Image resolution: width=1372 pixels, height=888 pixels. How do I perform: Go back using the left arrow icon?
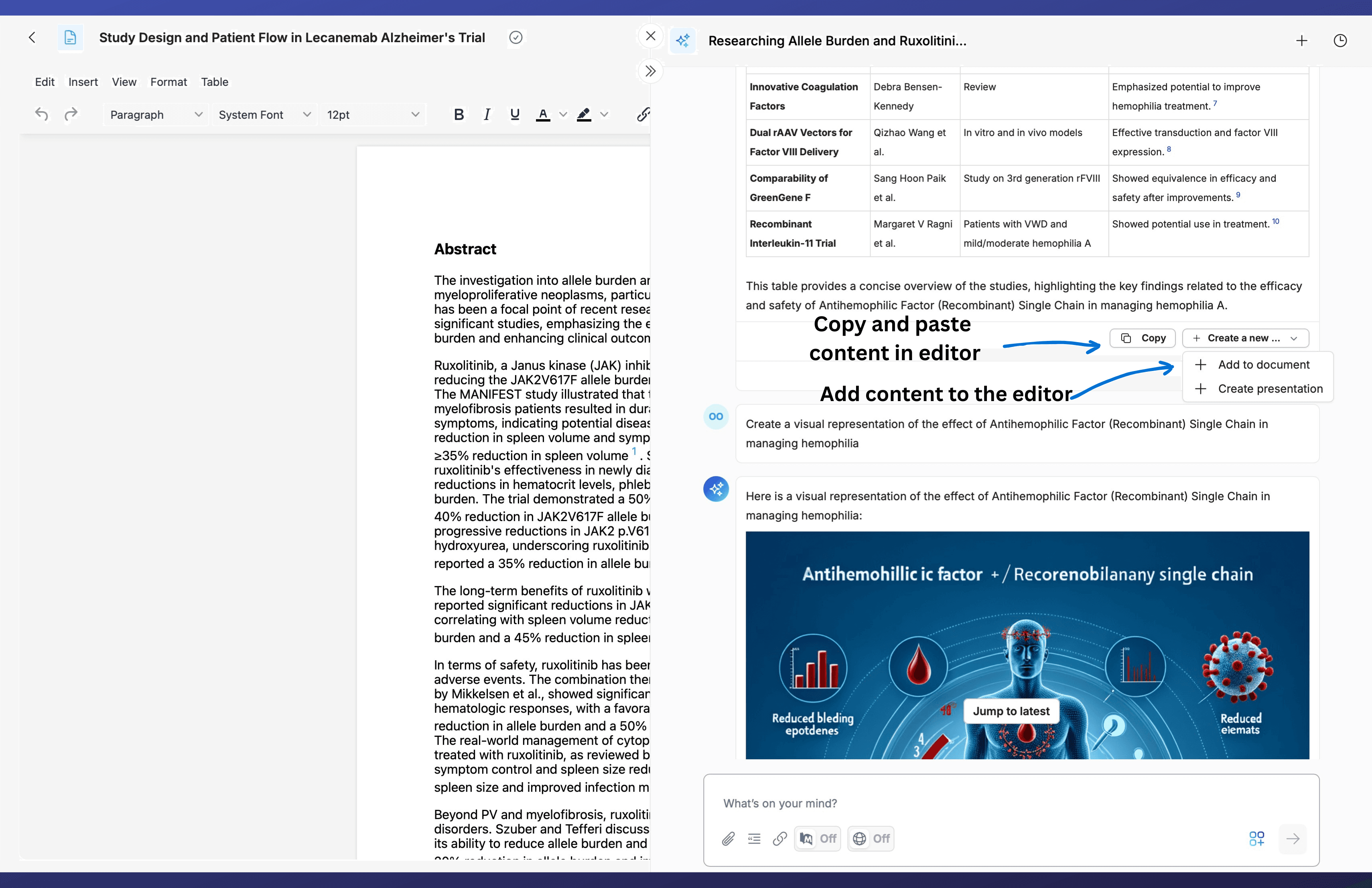coord(32,37)
